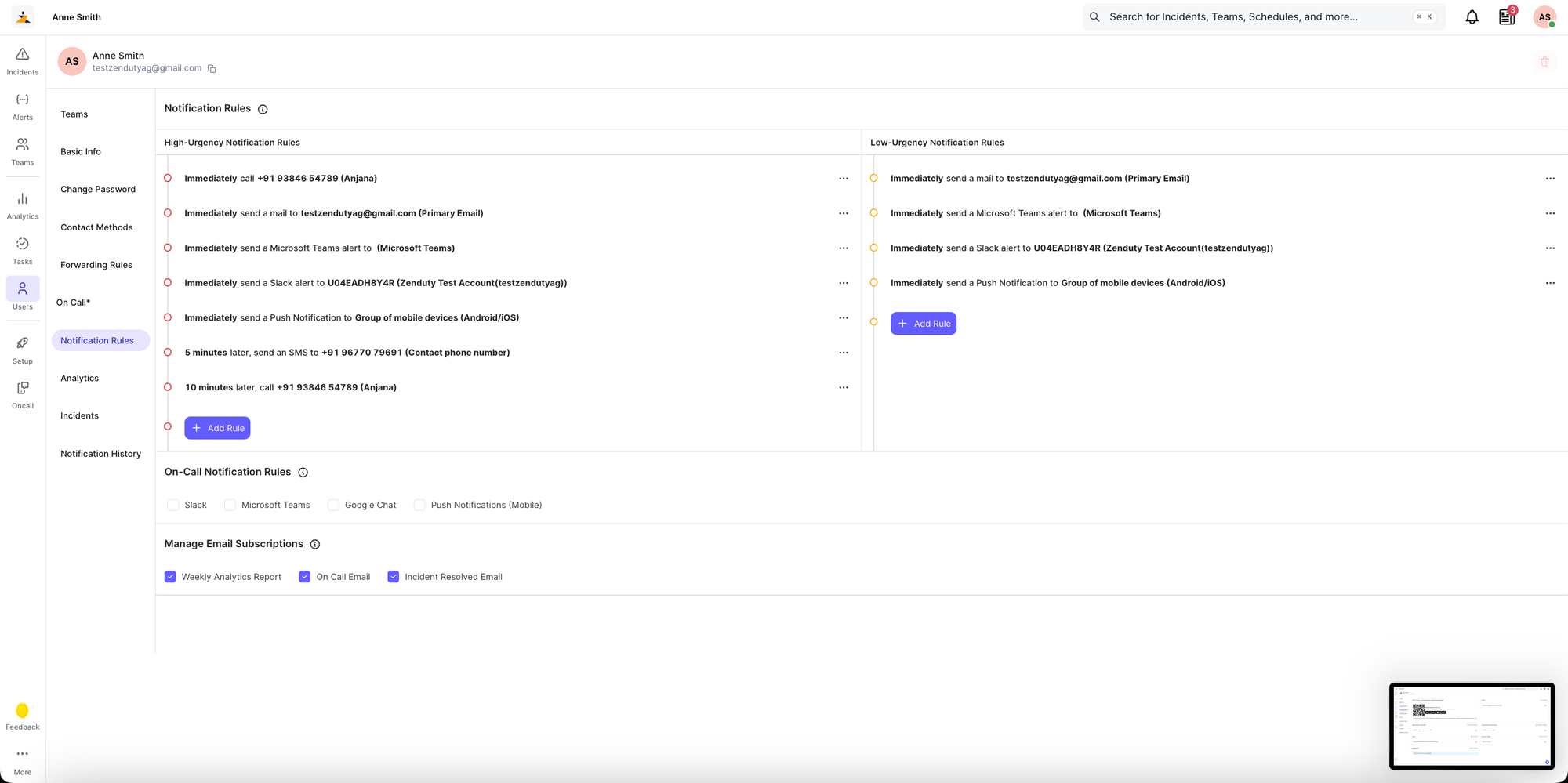Enable Google Chat on-call checkbox
This screenshot has width=1568, height=783.
333,505
